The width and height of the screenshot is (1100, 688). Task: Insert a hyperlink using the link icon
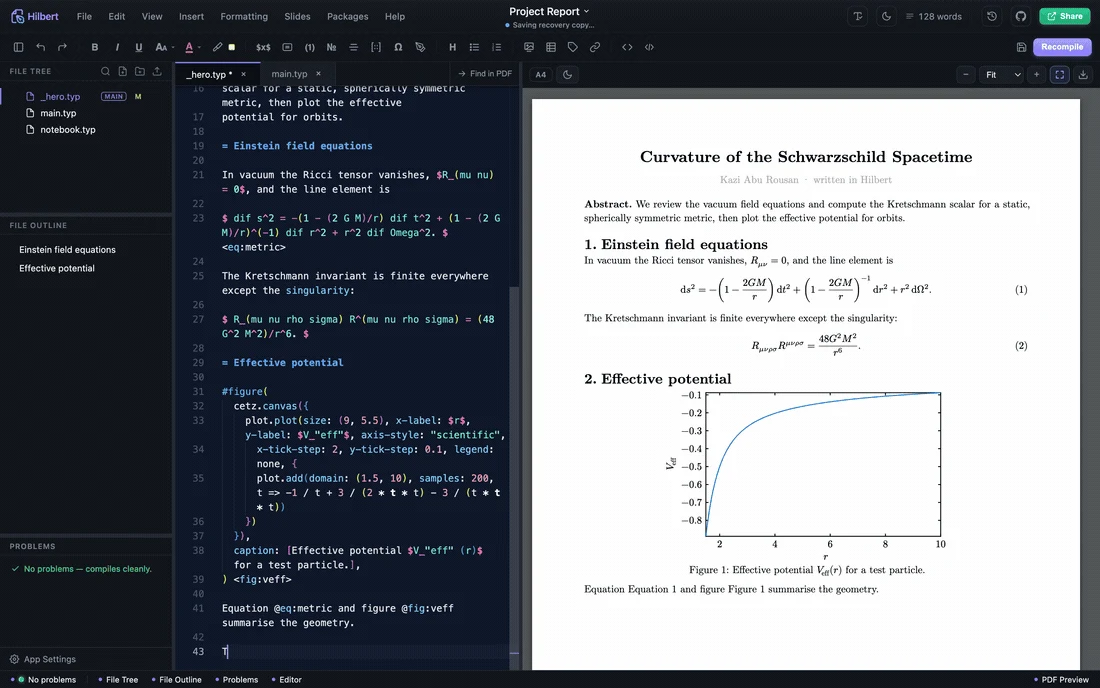595,47
